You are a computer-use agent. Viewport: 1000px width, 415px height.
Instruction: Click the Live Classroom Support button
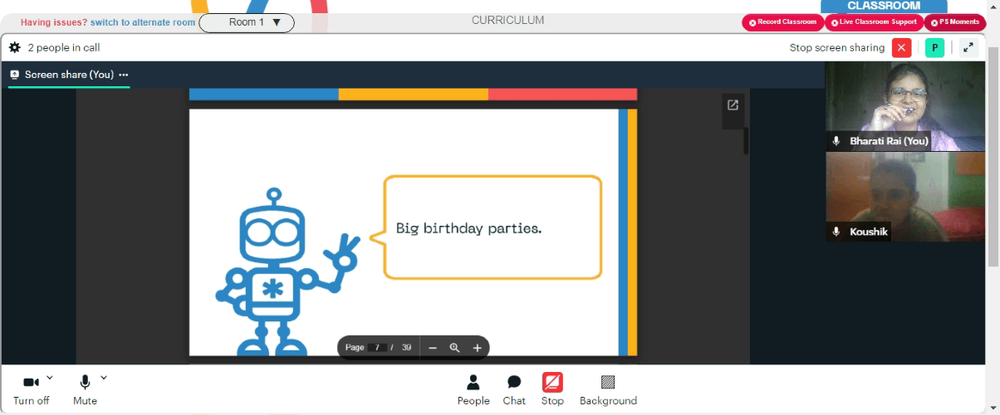(874, 22)
